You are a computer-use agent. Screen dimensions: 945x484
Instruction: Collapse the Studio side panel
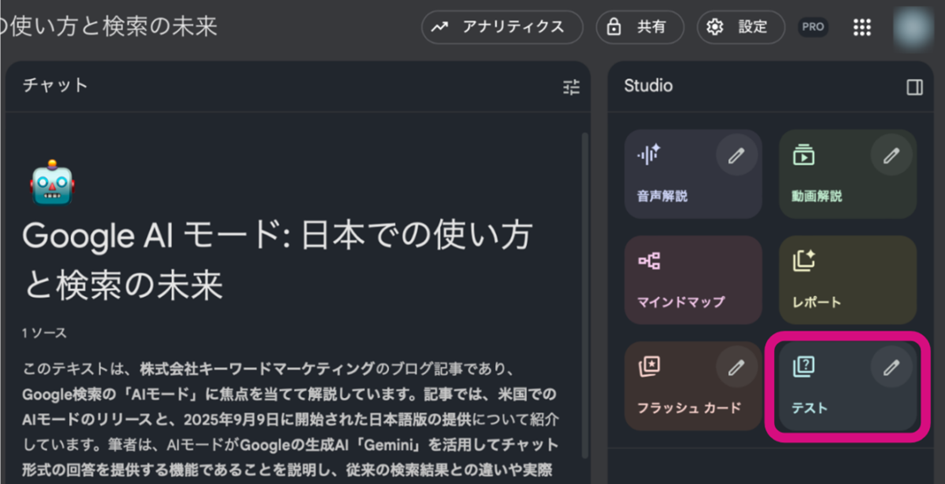pos(914,87)
